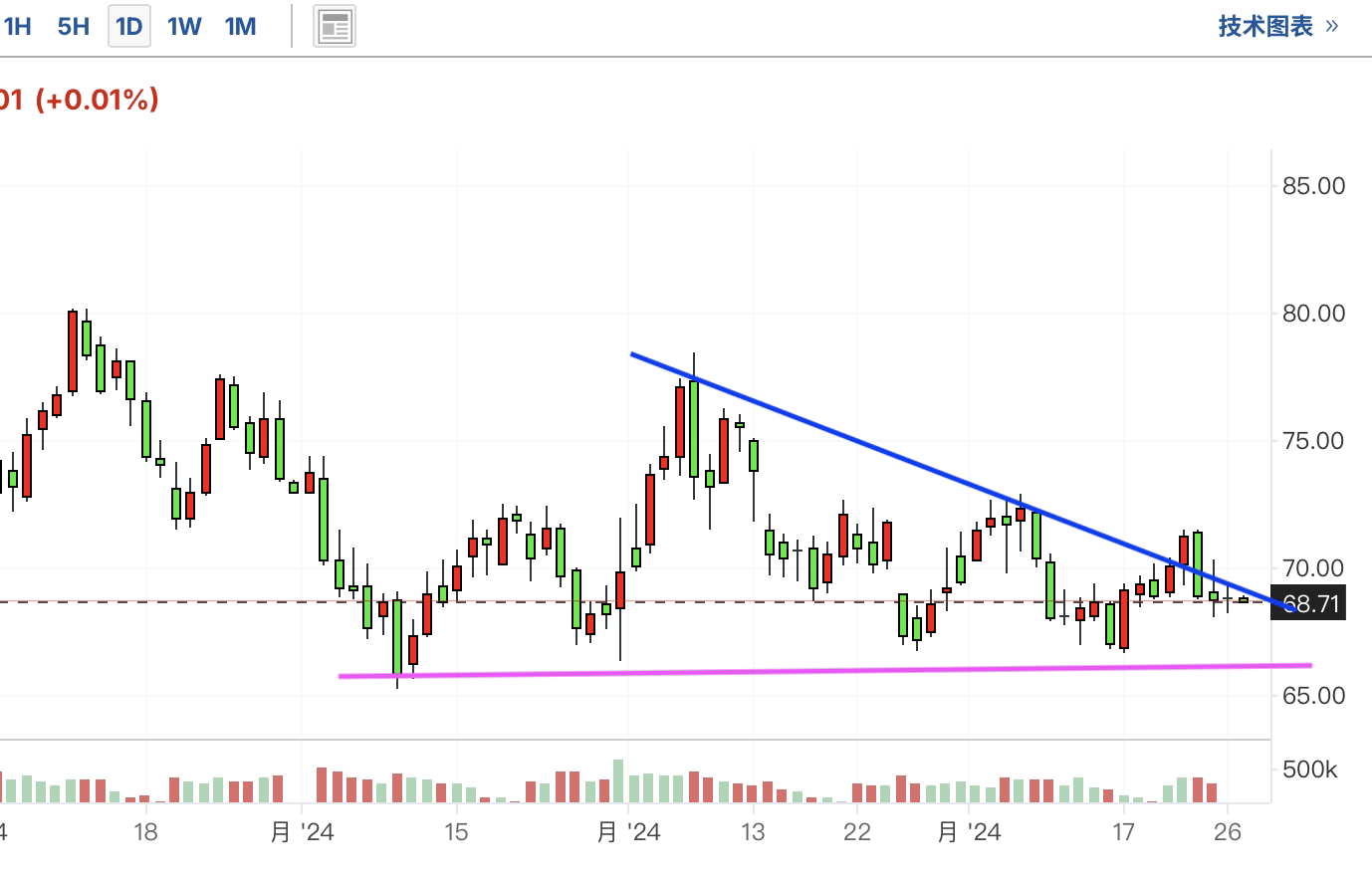Click the 70.00 price axis label
Image resolution: width=1372 pixels, height=884 pixels.
click(x=1314, y=568)
